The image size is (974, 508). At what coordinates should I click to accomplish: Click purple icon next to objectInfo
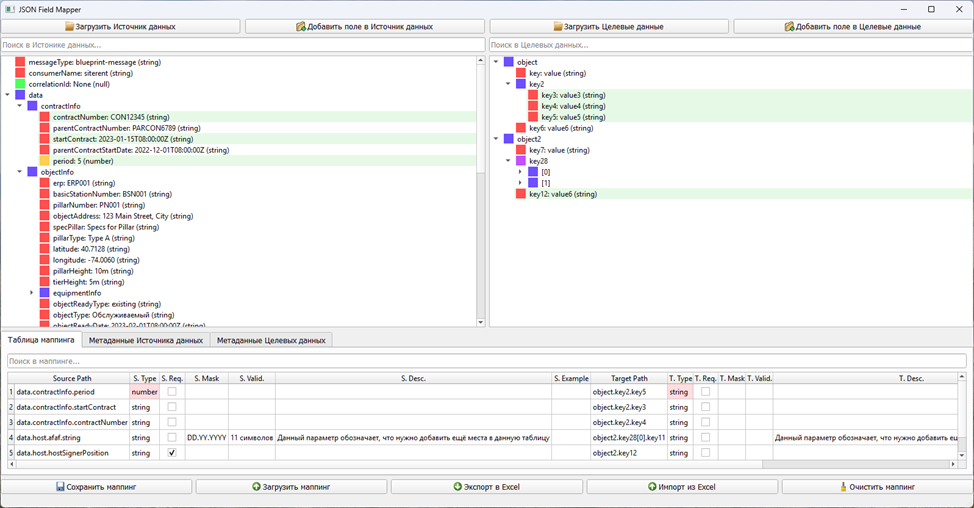32,172
